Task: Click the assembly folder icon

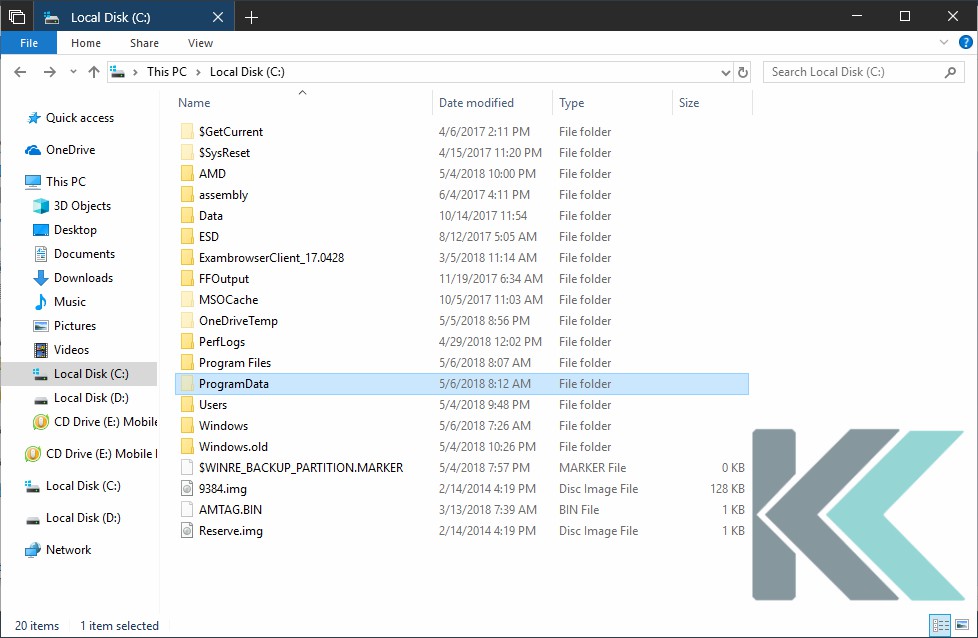Action: tap(186, 195)
